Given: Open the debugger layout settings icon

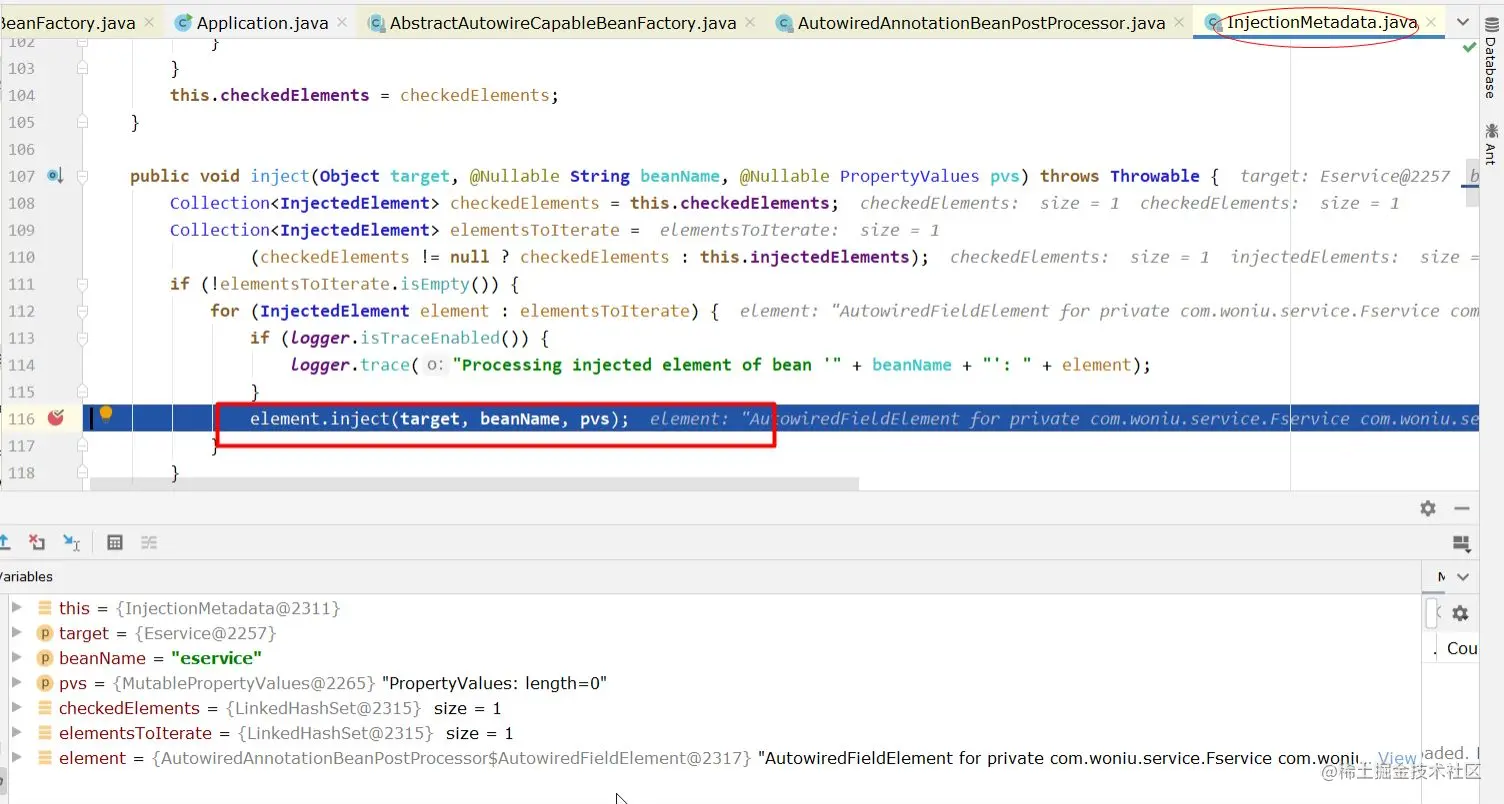Looking at the screenshot, I should (1462, 543).
